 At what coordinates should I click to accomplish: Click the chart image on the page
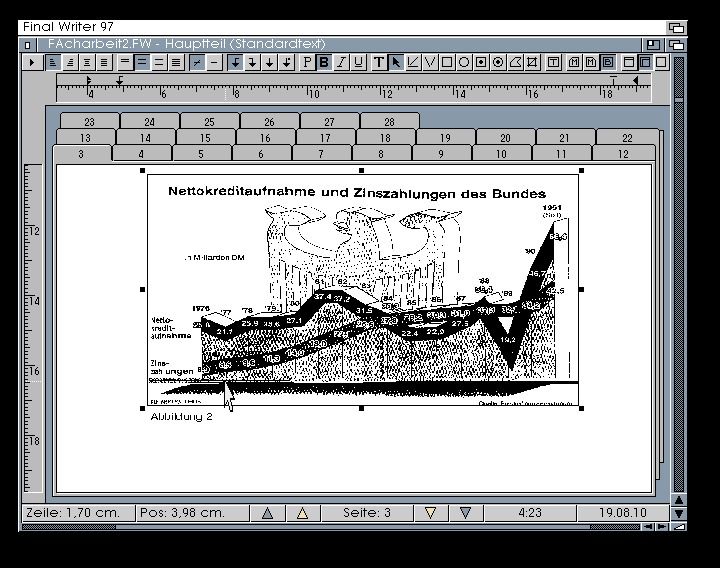[364, 290]
